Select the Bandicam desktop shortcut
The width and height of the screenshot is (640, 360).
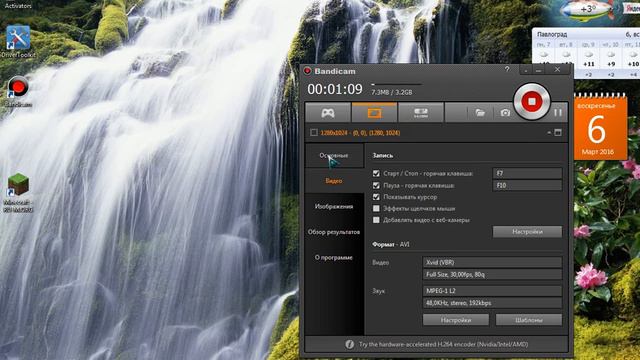18,92
